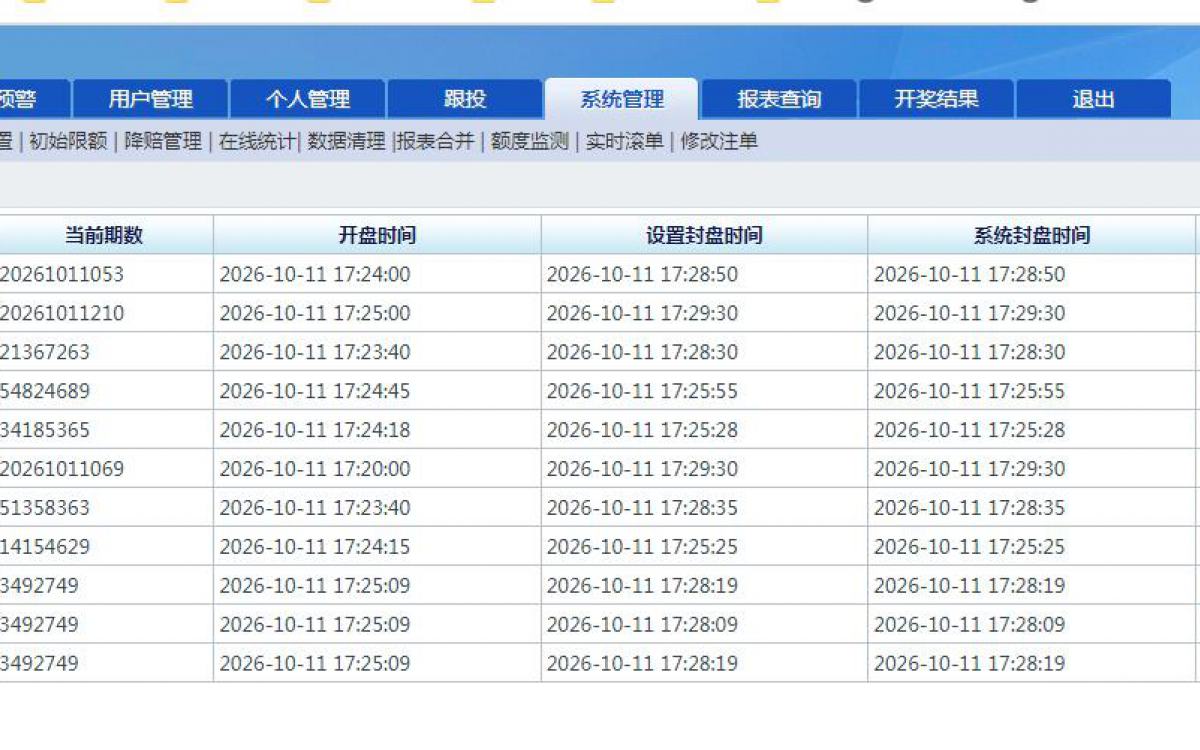
Task: Select opening time 2026-10-11 17:24:00
Action: [x=315, y=274]
